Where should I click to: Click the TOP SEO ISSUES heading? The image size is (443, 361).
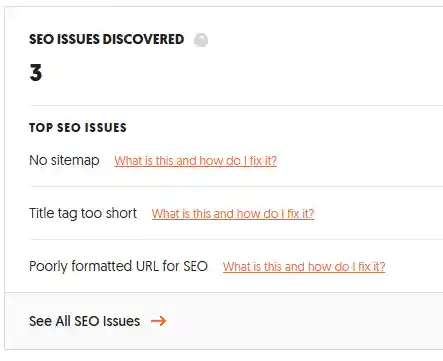(78, 127)
